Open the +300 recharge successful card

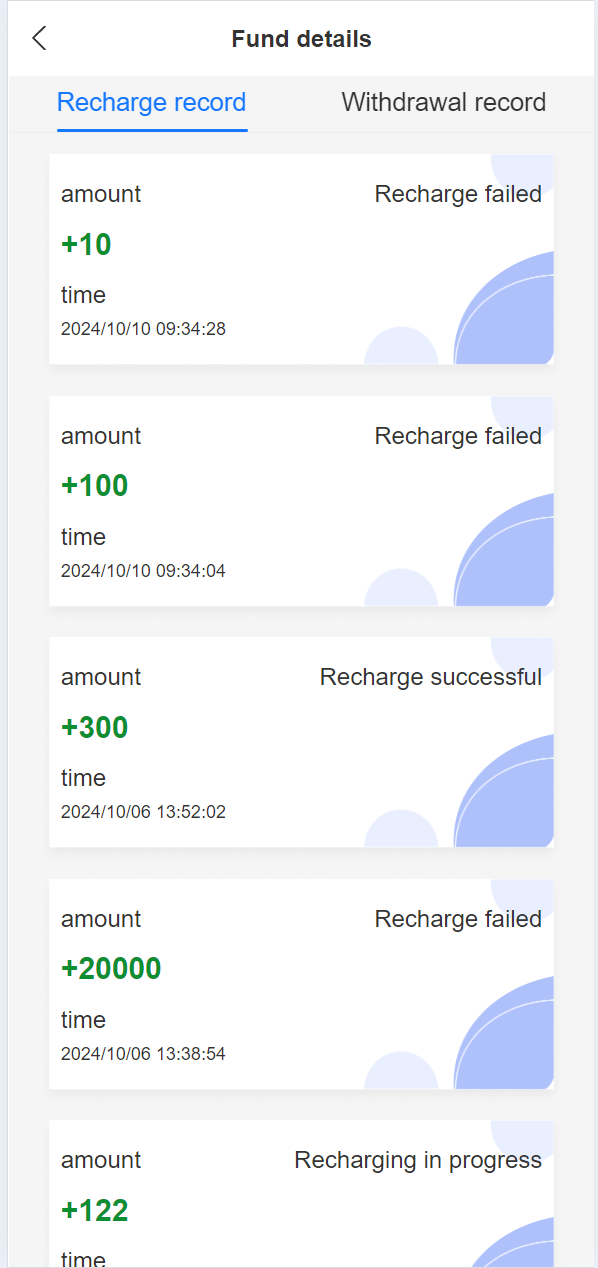[x=301, y=743]
